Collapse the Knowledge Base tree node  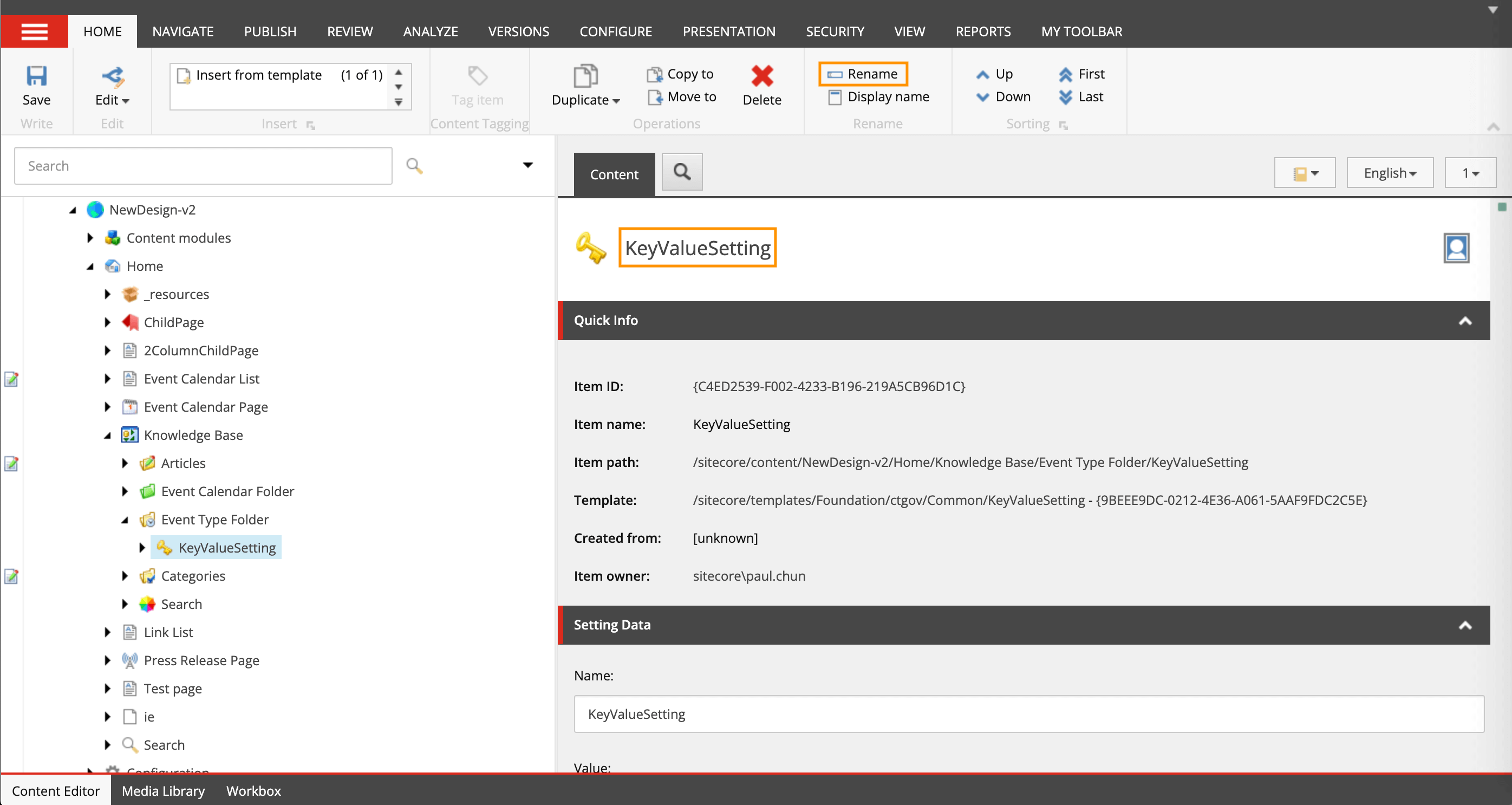tap(107, 436)
